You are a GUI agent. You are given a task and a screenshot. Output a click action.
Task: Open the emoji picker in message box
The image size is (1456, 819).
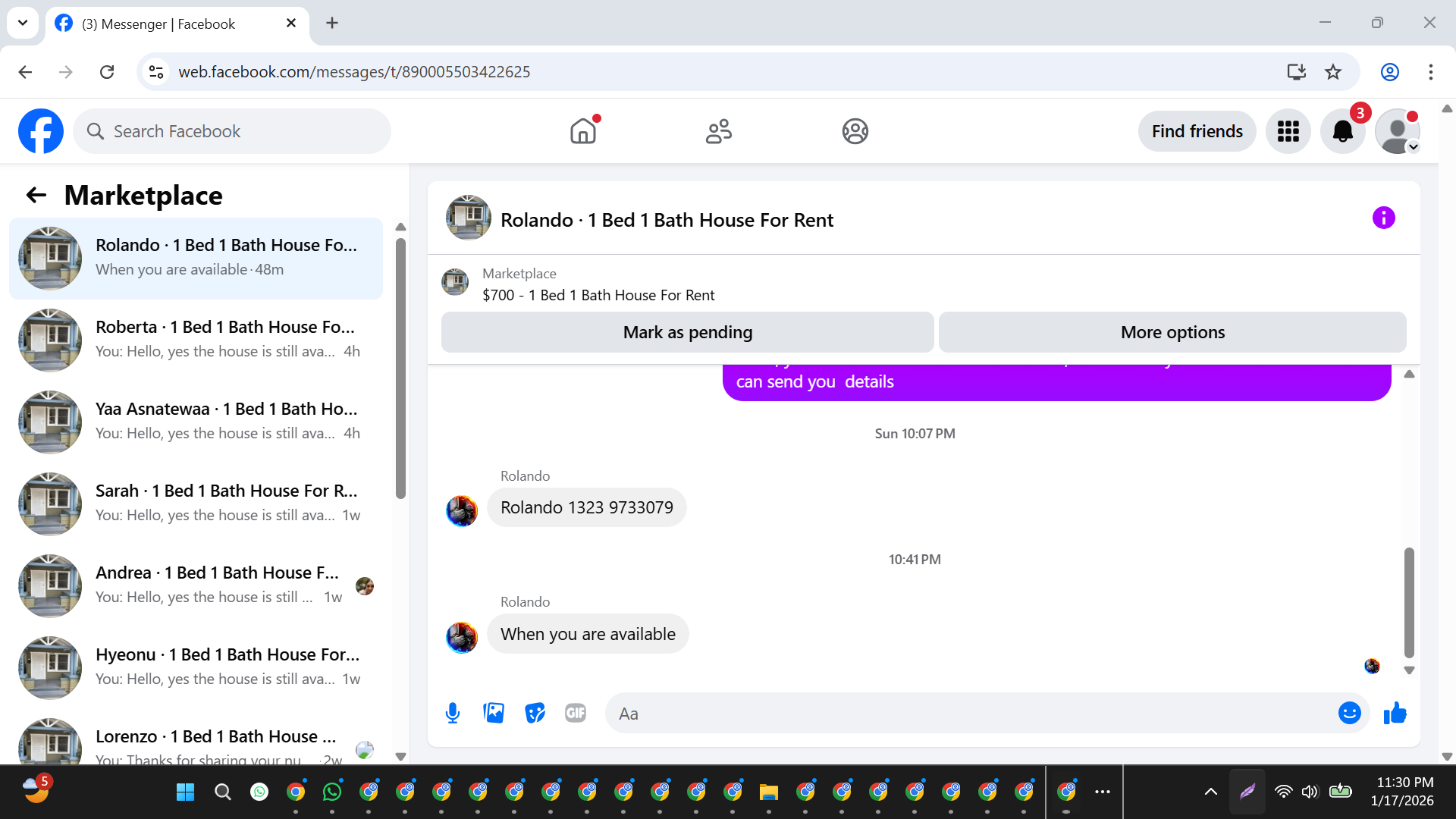pos(1349,713)
